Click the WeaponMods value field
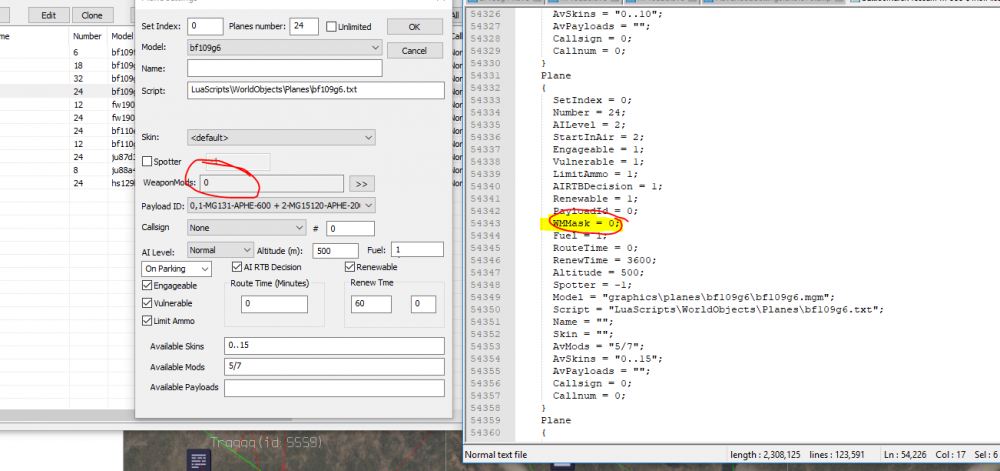The image size is (1000, 471). pyautogui.click(x=272, y=184)
